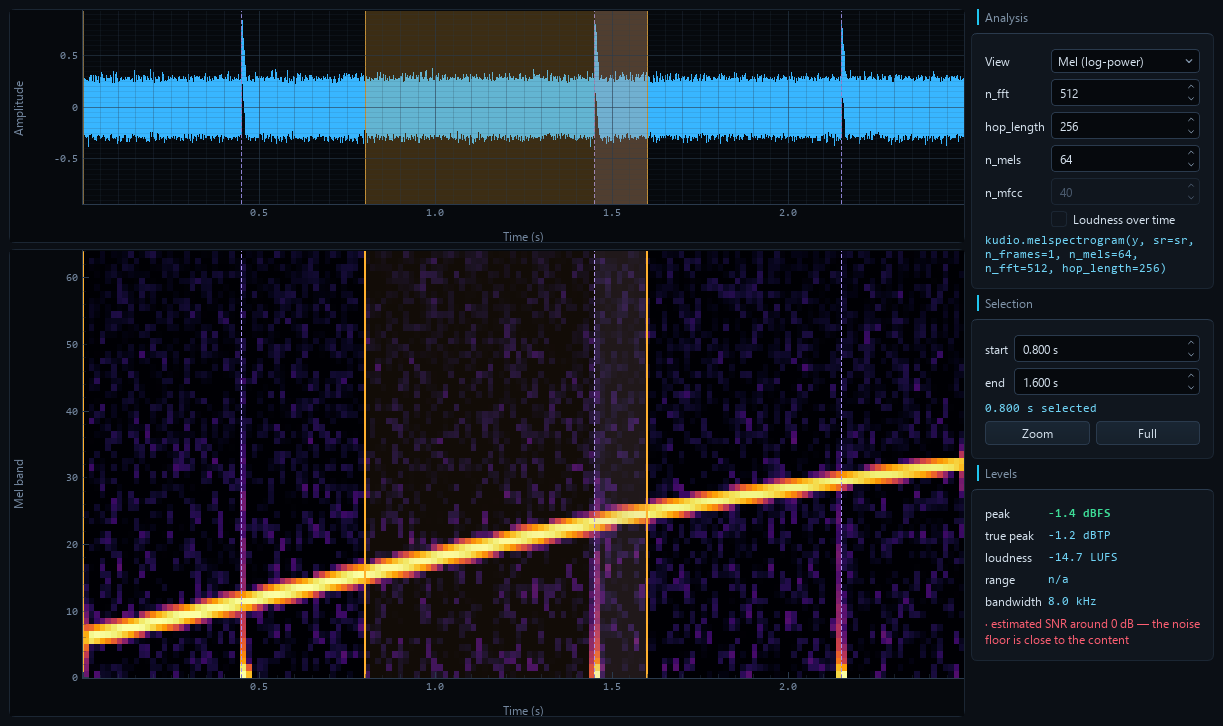Click the Levels section header
The height and width of the screenshot is (726, 1223).
pos(1001,474)
